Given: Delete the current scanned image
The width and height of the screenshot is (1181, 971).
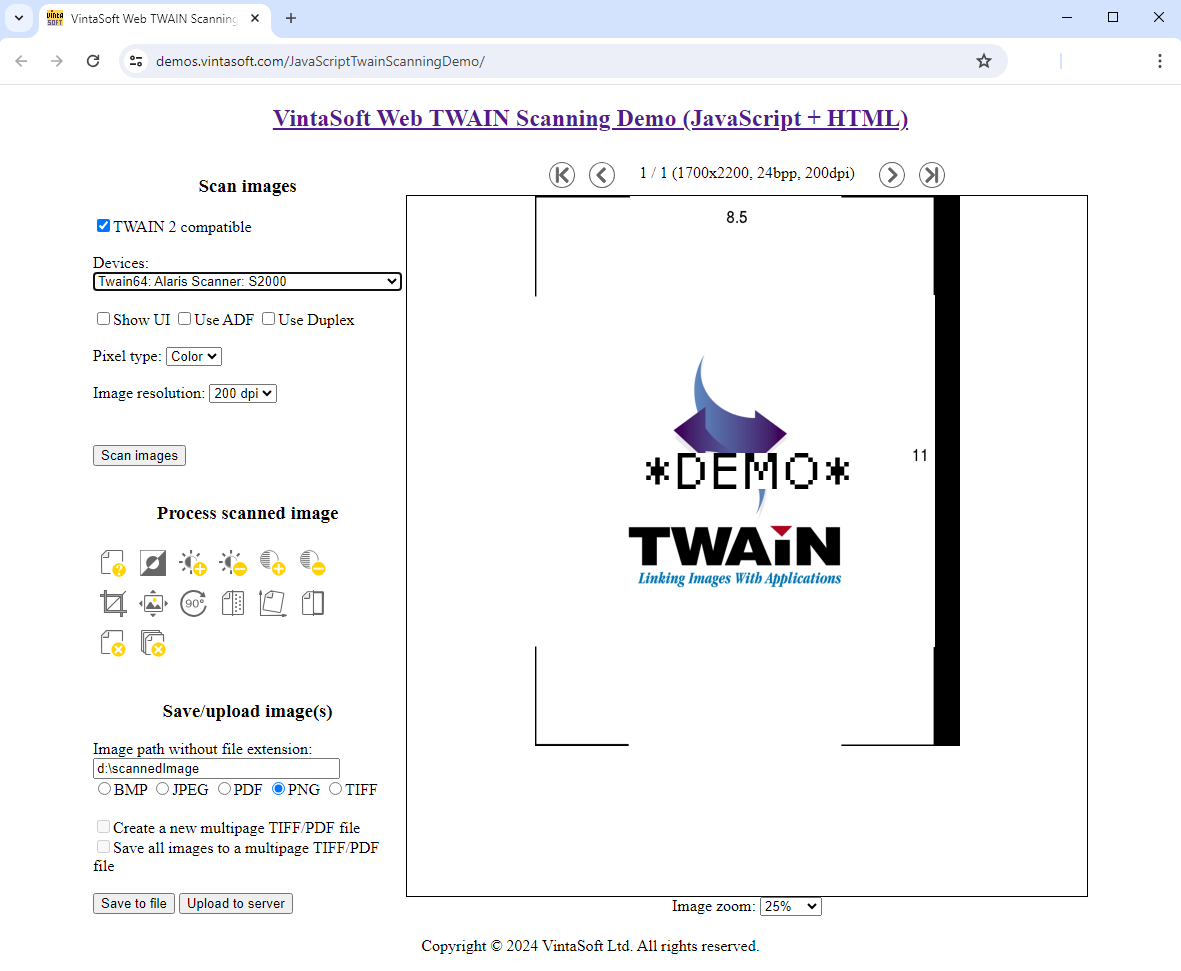Looking at the screenshot, I should click(x=112, y=643).
